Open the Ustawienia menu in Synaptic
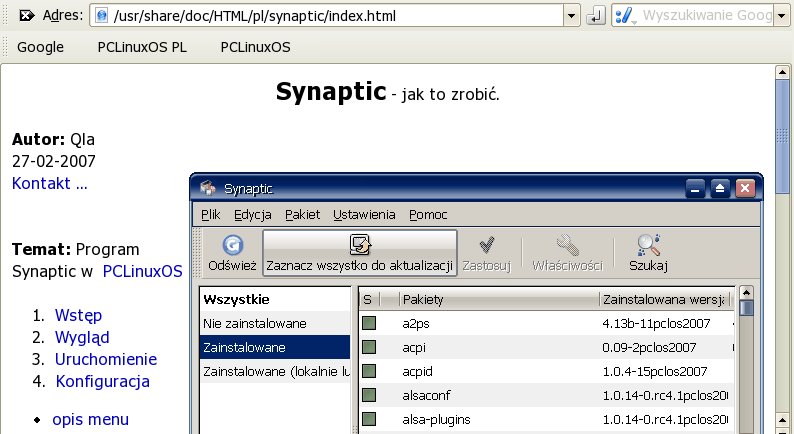 364,215
